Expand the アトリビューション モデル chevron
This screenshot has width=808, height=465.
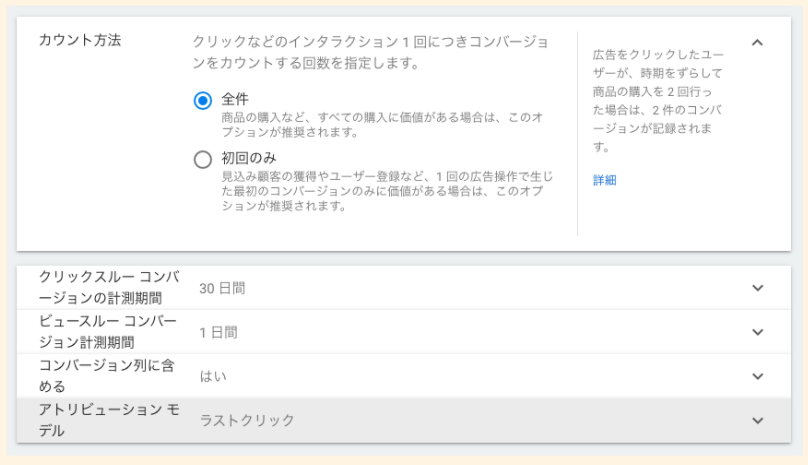click(x=757, y=420)
